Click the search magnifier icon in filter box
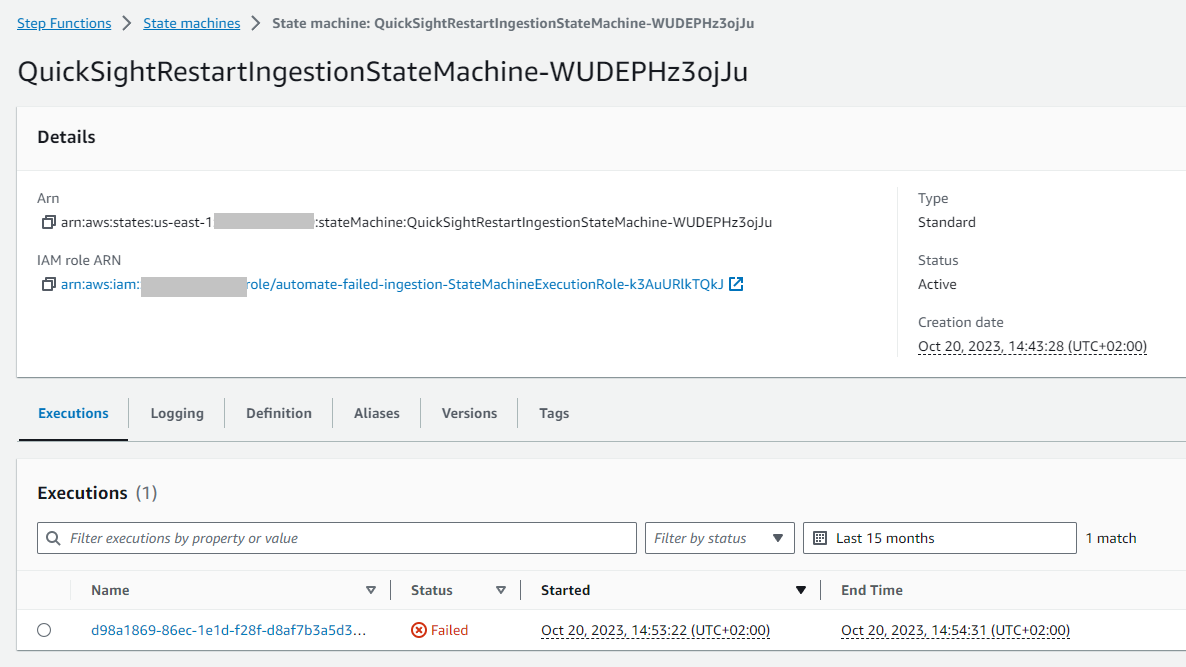1186x667 pixels. 53,538
